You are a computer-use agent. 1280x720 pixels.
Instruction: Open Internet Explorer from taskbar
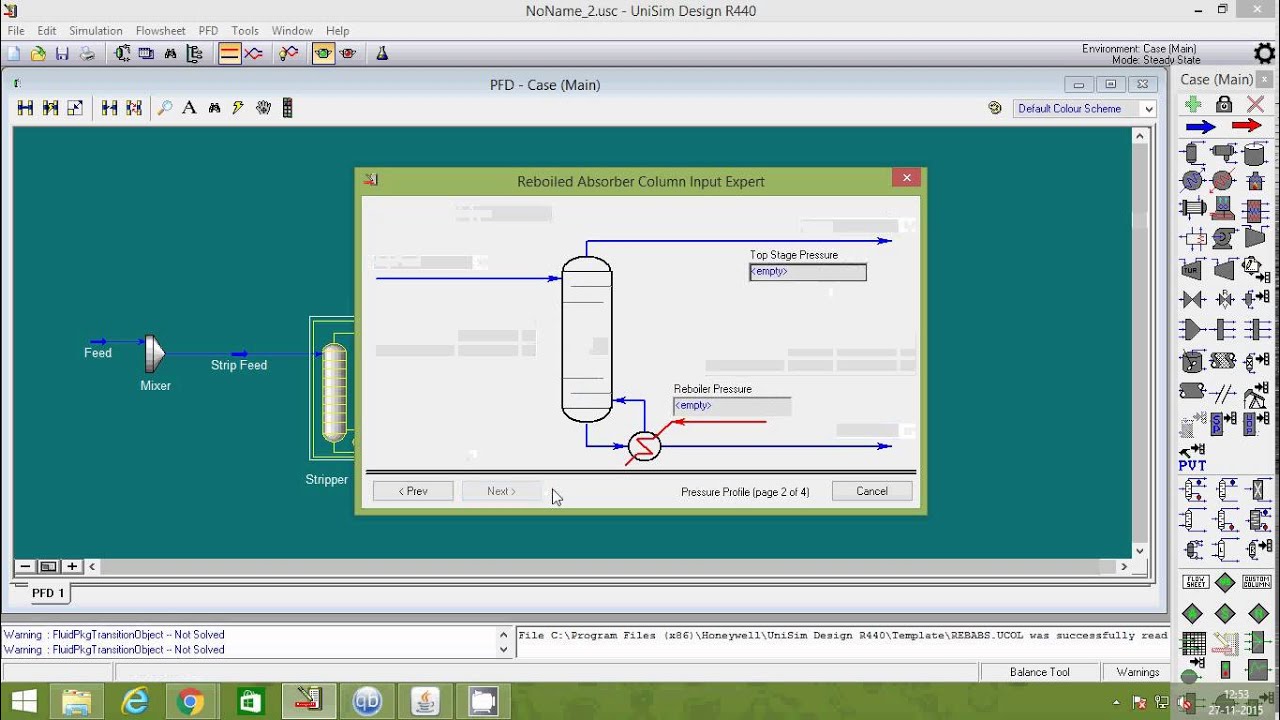[134, 702]
